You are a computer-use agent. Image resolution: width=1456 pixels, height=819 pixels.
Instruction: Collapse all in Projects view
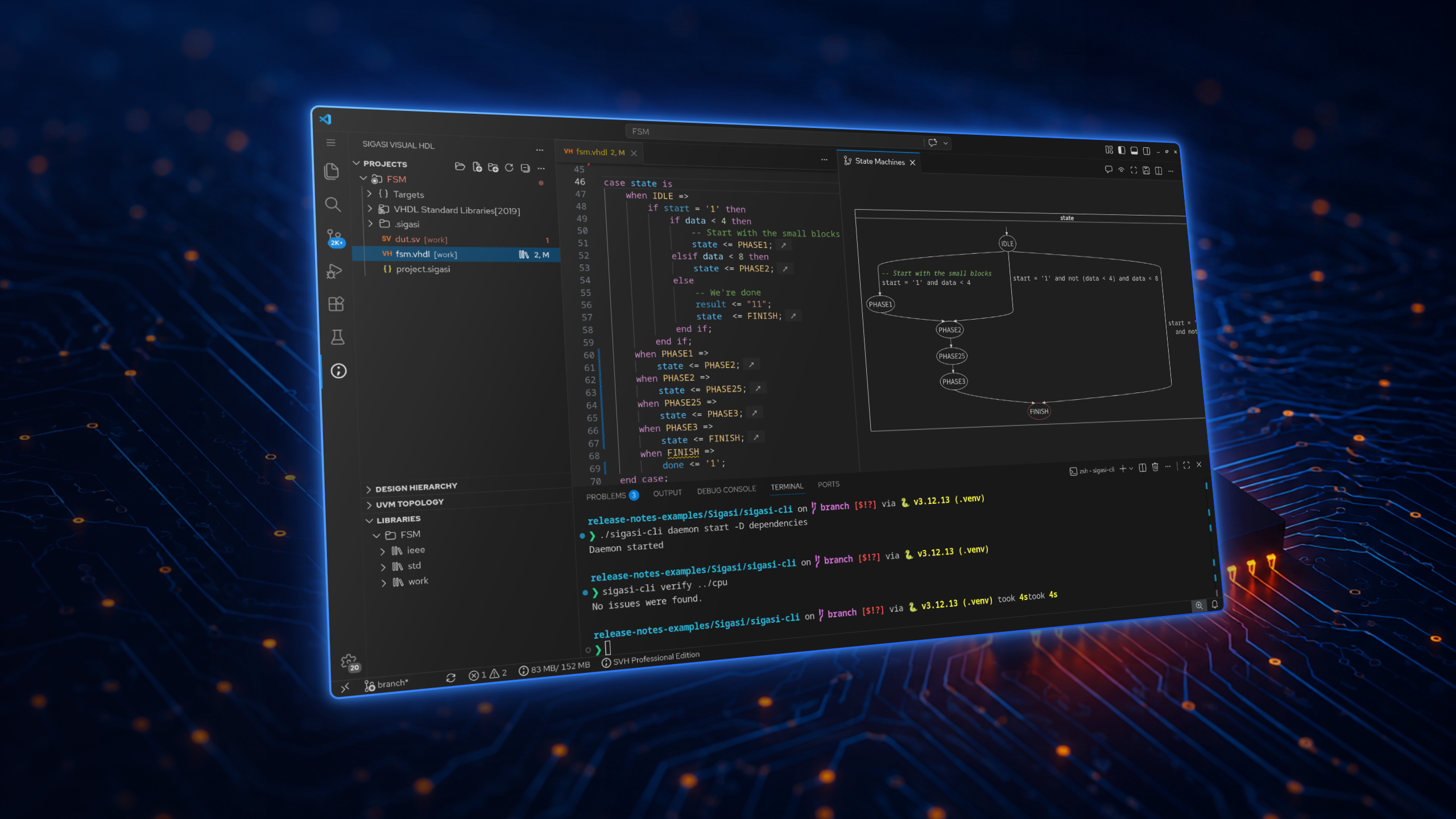pos(525,168)
